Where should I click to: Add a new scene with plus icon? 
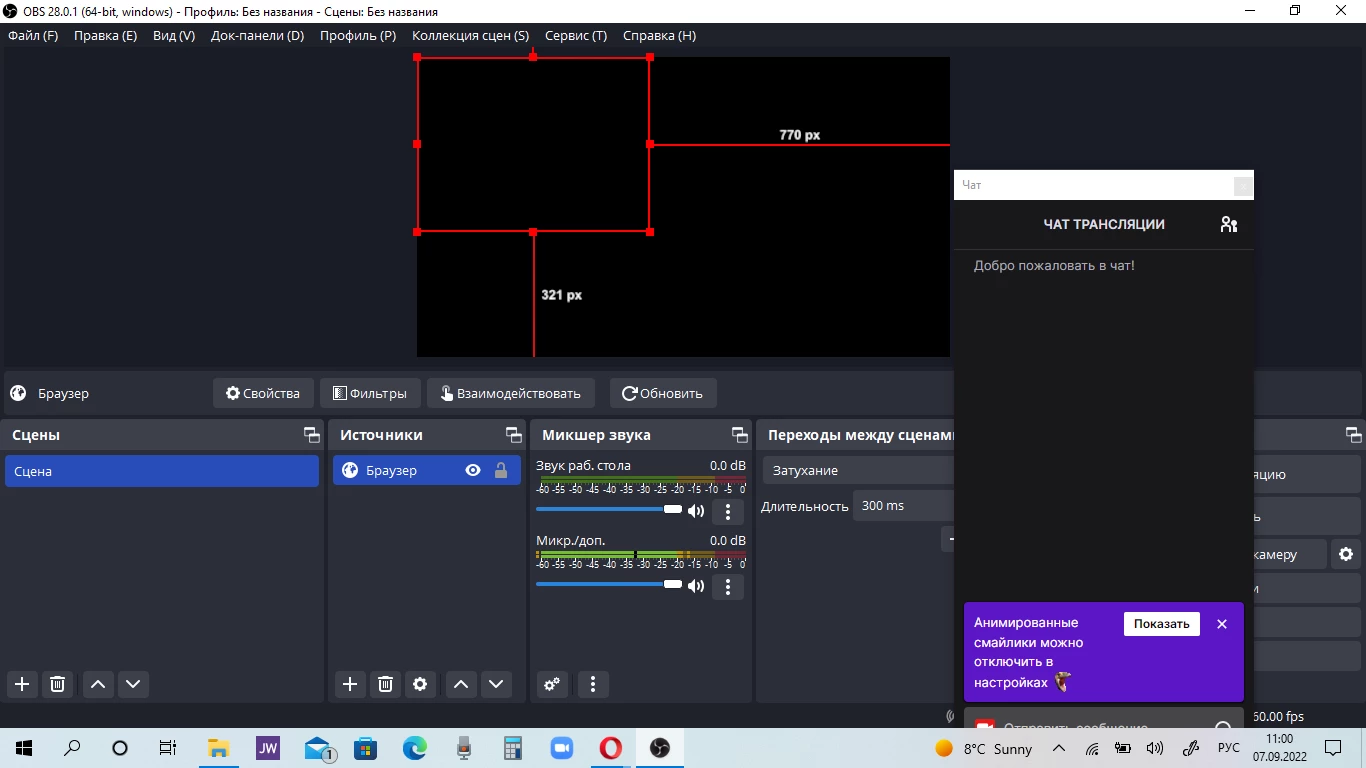[x=22, y=684]
